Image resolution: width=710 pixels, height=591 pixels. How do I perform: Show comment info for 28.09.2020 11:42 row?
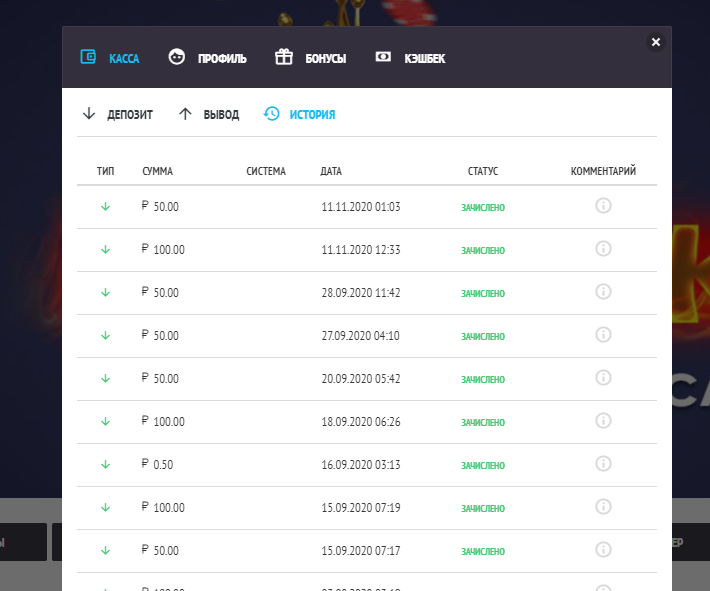603,292
